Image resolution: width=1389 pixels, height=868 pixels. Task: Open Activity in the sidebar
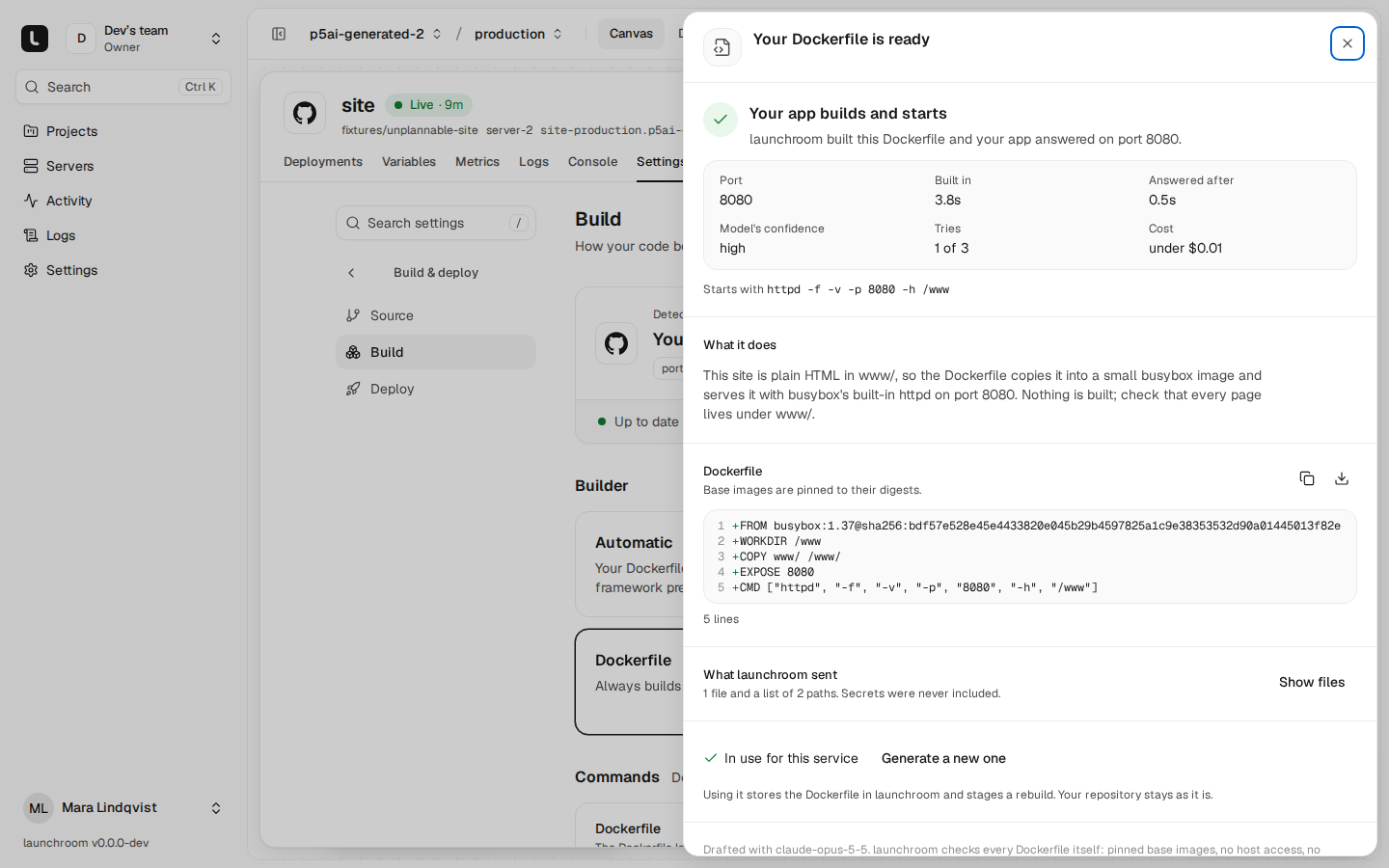[123, 201]
